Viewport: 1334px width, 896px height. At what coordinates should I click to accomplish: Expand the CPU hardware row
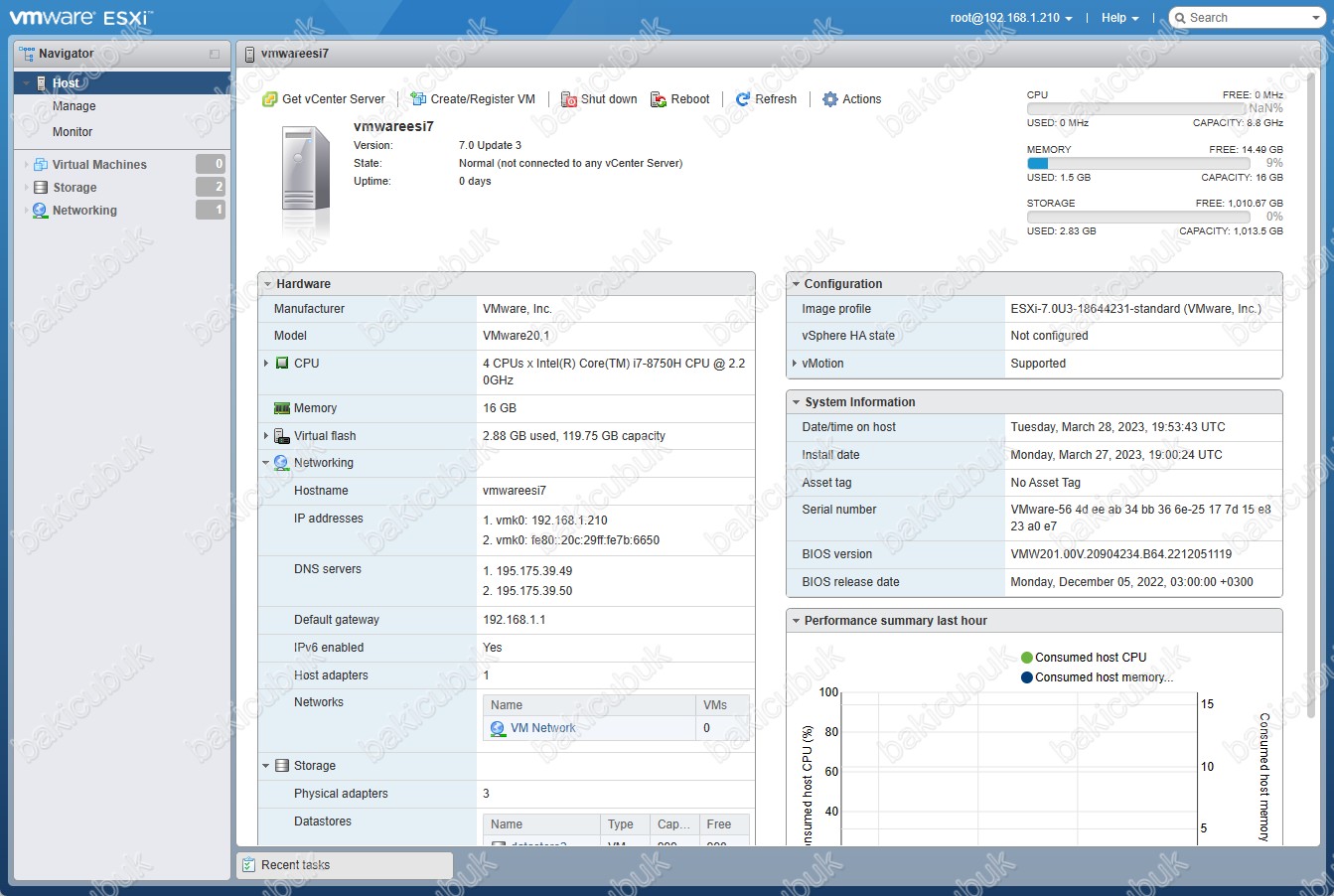(x=266, y=364)
